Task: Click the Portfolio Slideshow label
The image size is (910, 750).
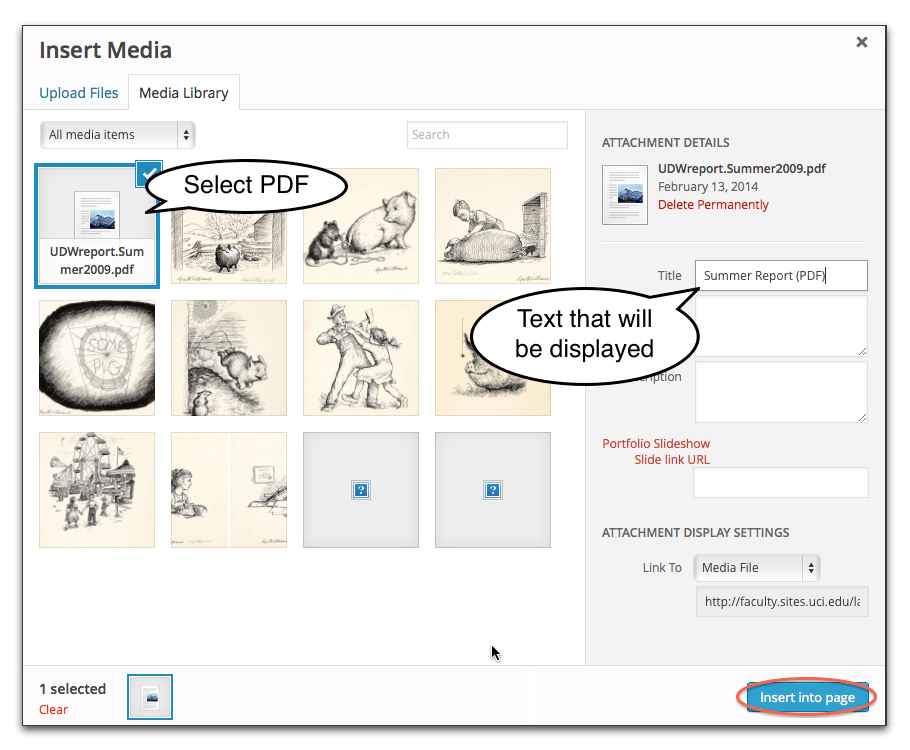Action: (656, 443)
